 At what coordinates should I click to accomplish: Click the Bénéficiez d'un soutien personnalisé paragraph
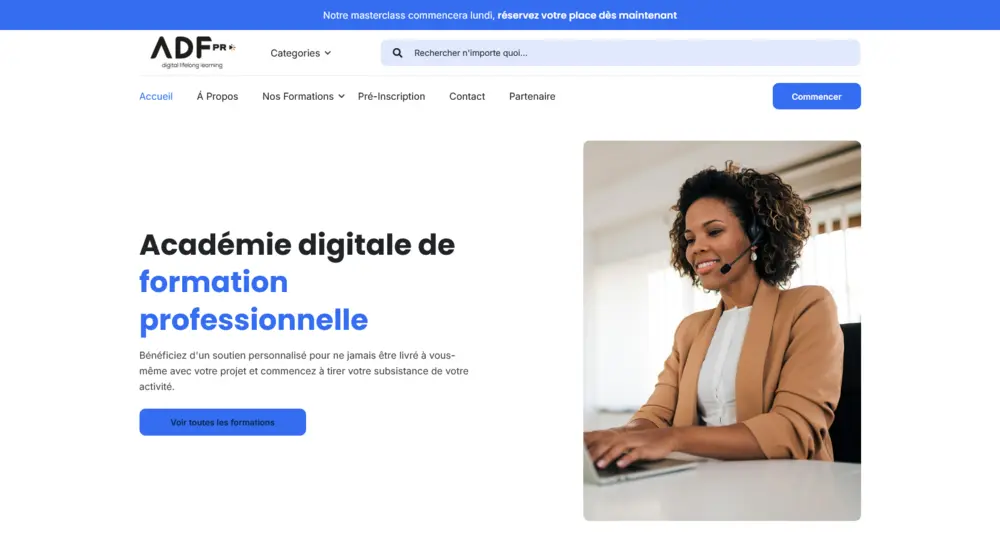point(304,371)
